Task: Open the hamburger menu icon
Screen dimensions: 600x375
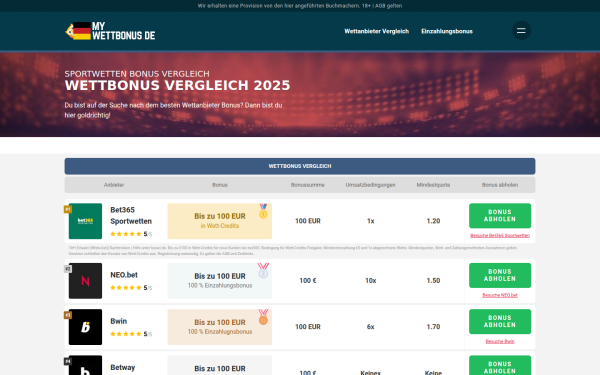Action: coord(521,31)
